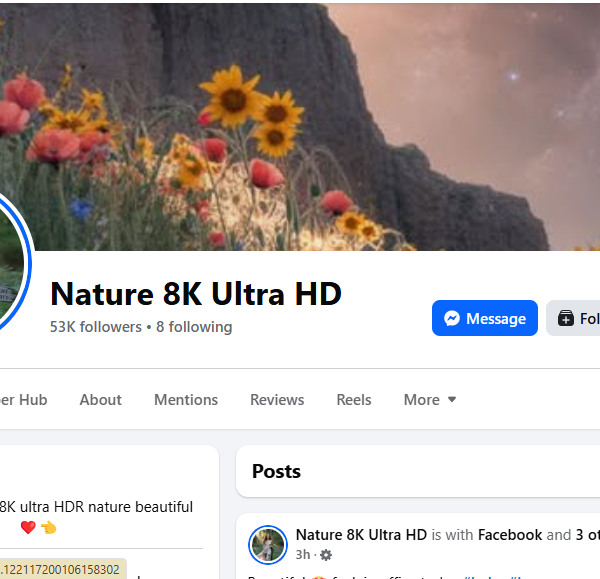Click the 53K followers link
Image resolution: width=600 pixels, height=579 pixels.
96,327
